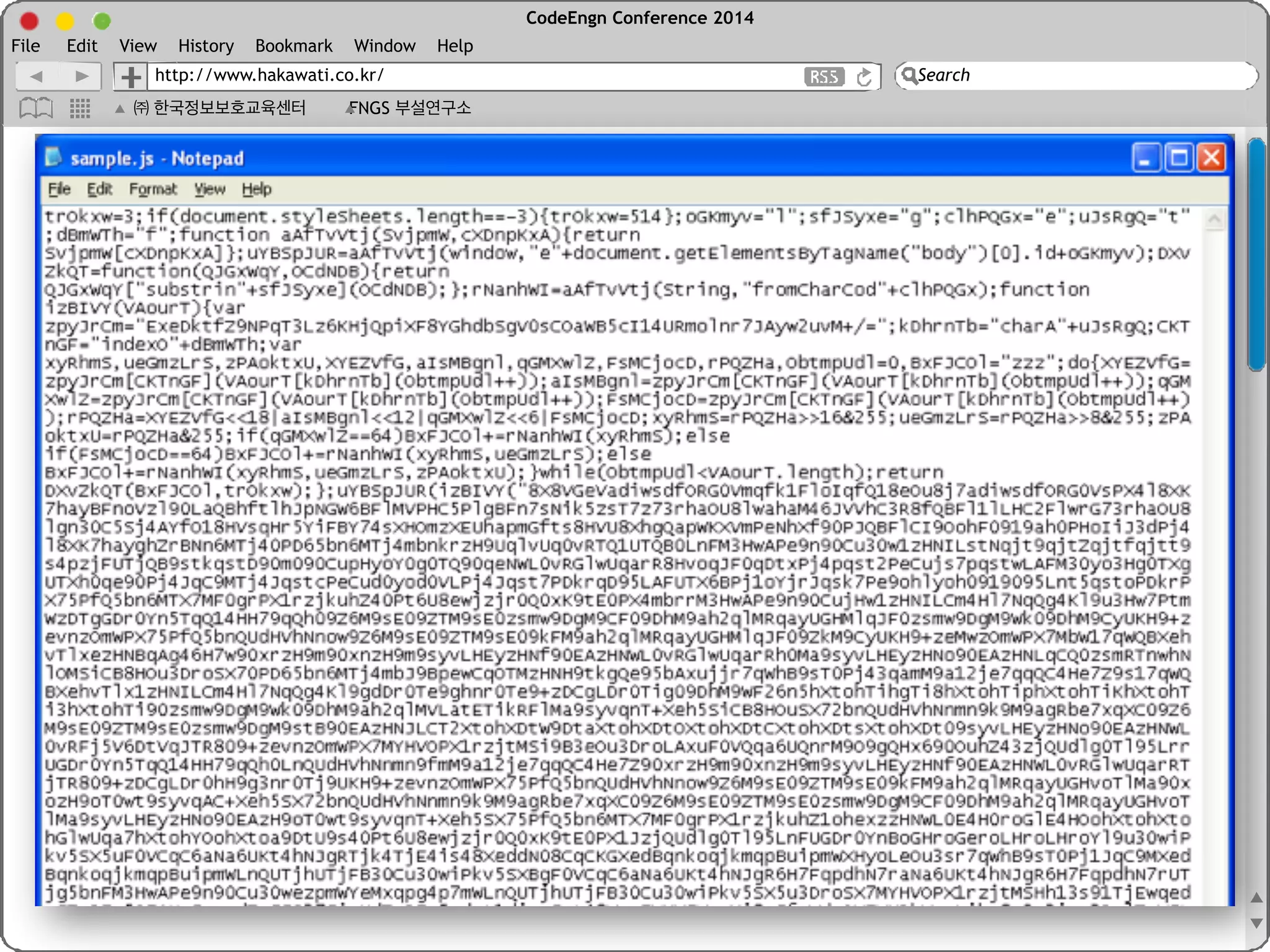Click the reload page icon
The width and height of the screenshot is (1270, 952).
pos(864,77)
